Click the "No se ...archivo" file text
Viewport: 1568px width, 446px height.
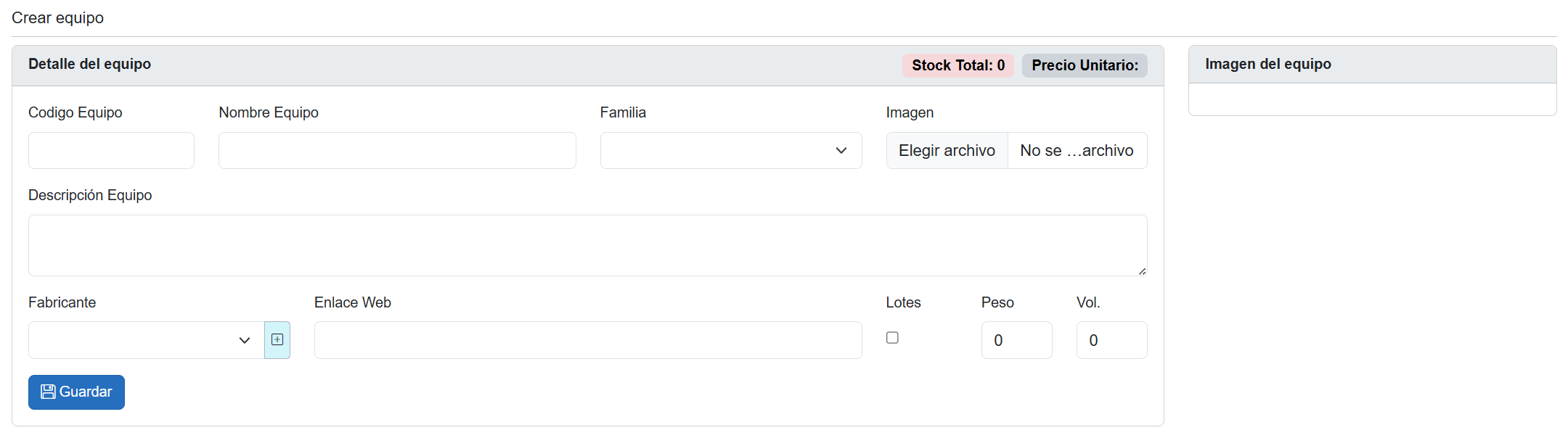(1077, 151)
